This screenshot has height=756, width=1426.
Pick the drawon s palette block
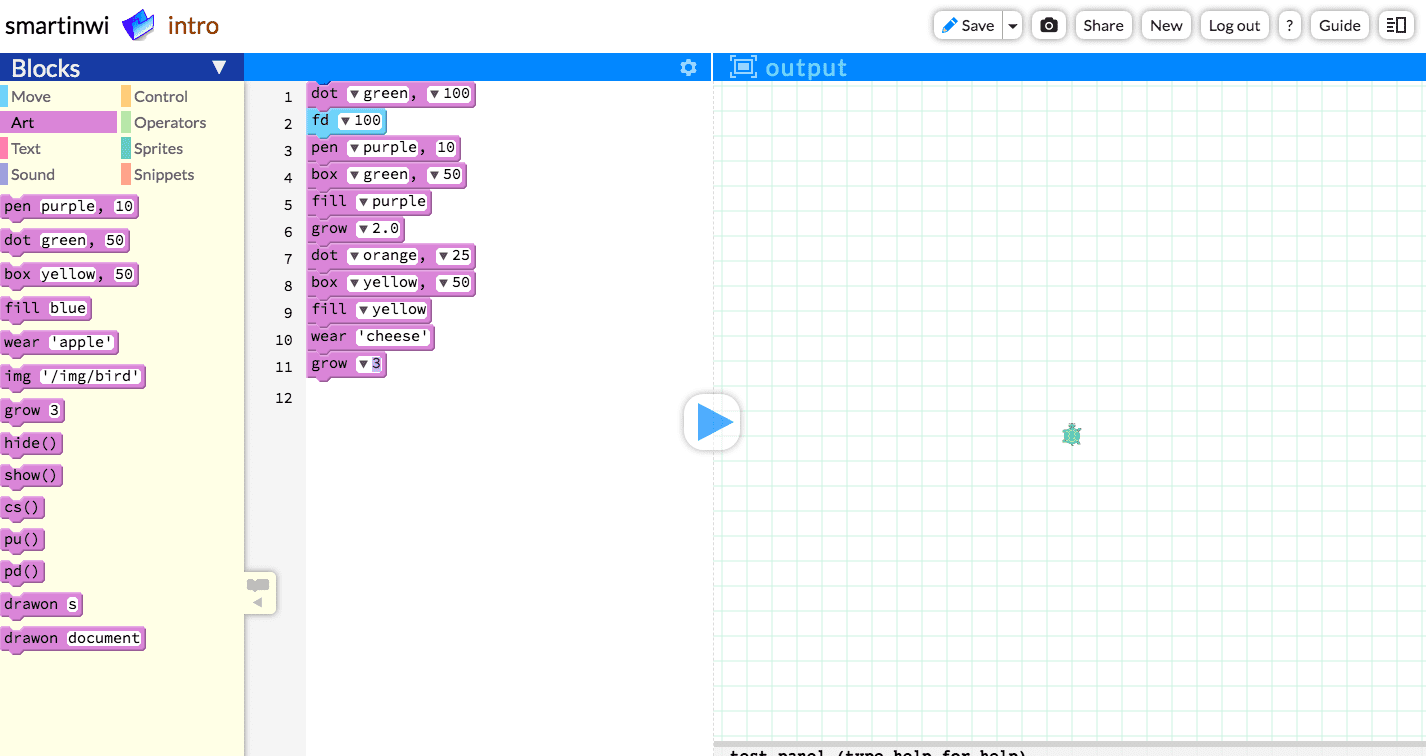(41, 605)
